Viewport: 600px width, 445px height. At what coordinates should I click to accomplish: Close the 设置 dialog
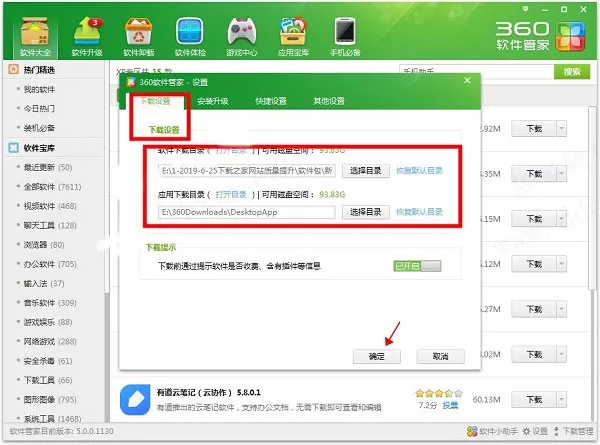coord(467,80)
